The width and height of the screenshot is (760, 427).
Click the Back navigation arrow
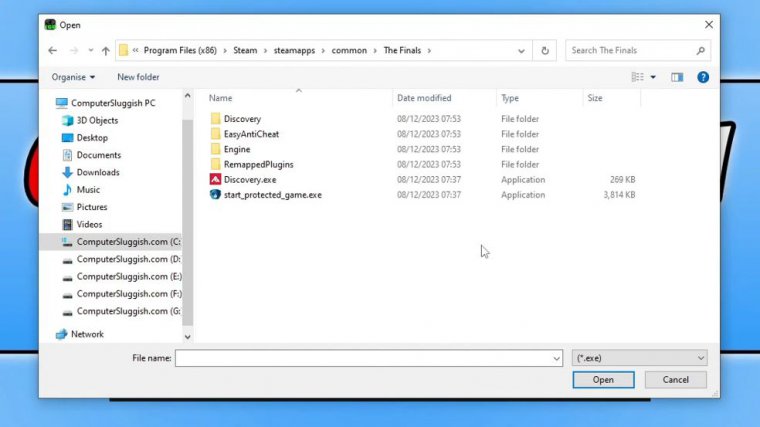pyautogui.click(x=53, y=51)
